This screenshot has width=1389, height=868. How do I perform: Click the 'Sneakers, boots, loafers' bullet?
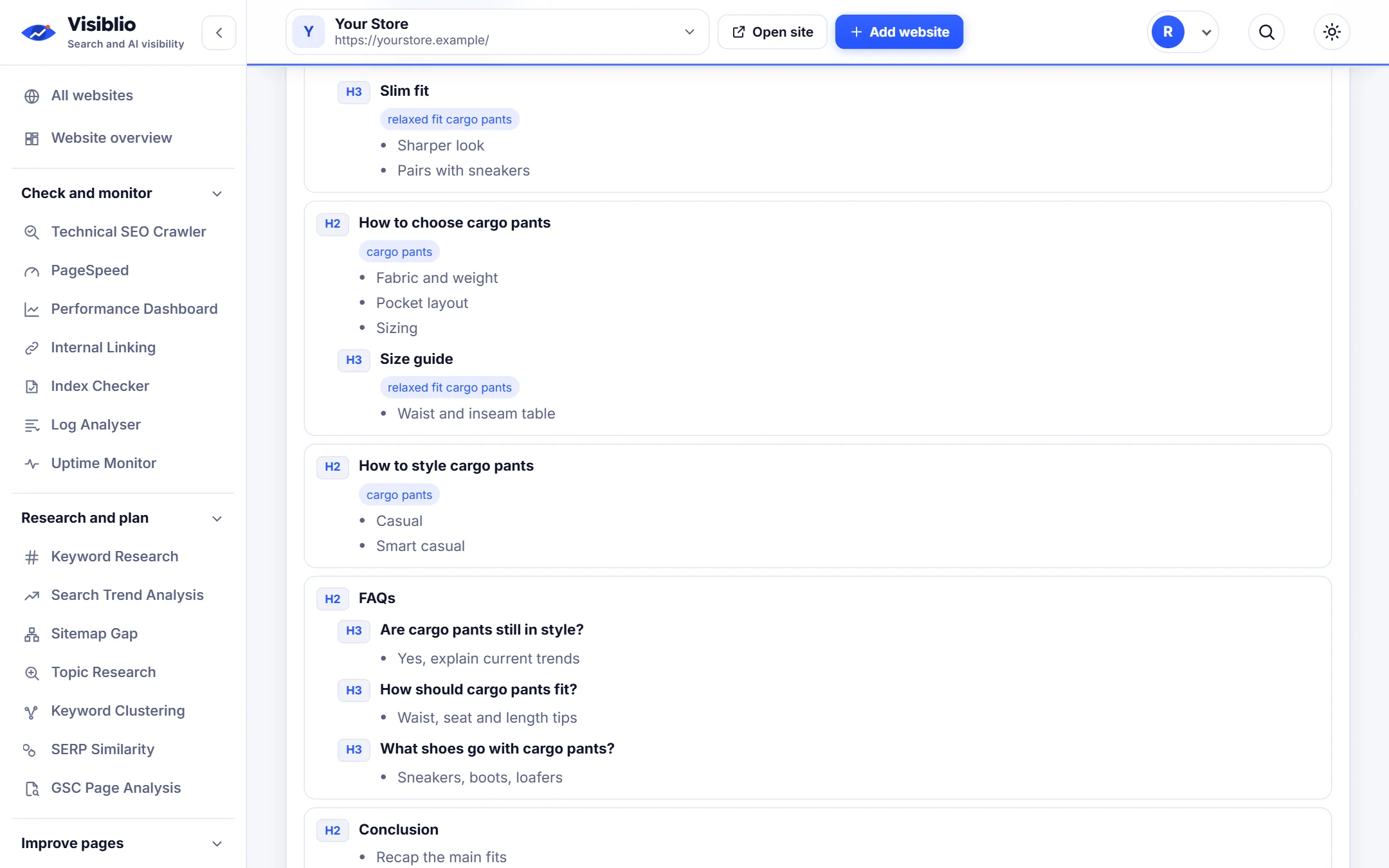[480, 778]
